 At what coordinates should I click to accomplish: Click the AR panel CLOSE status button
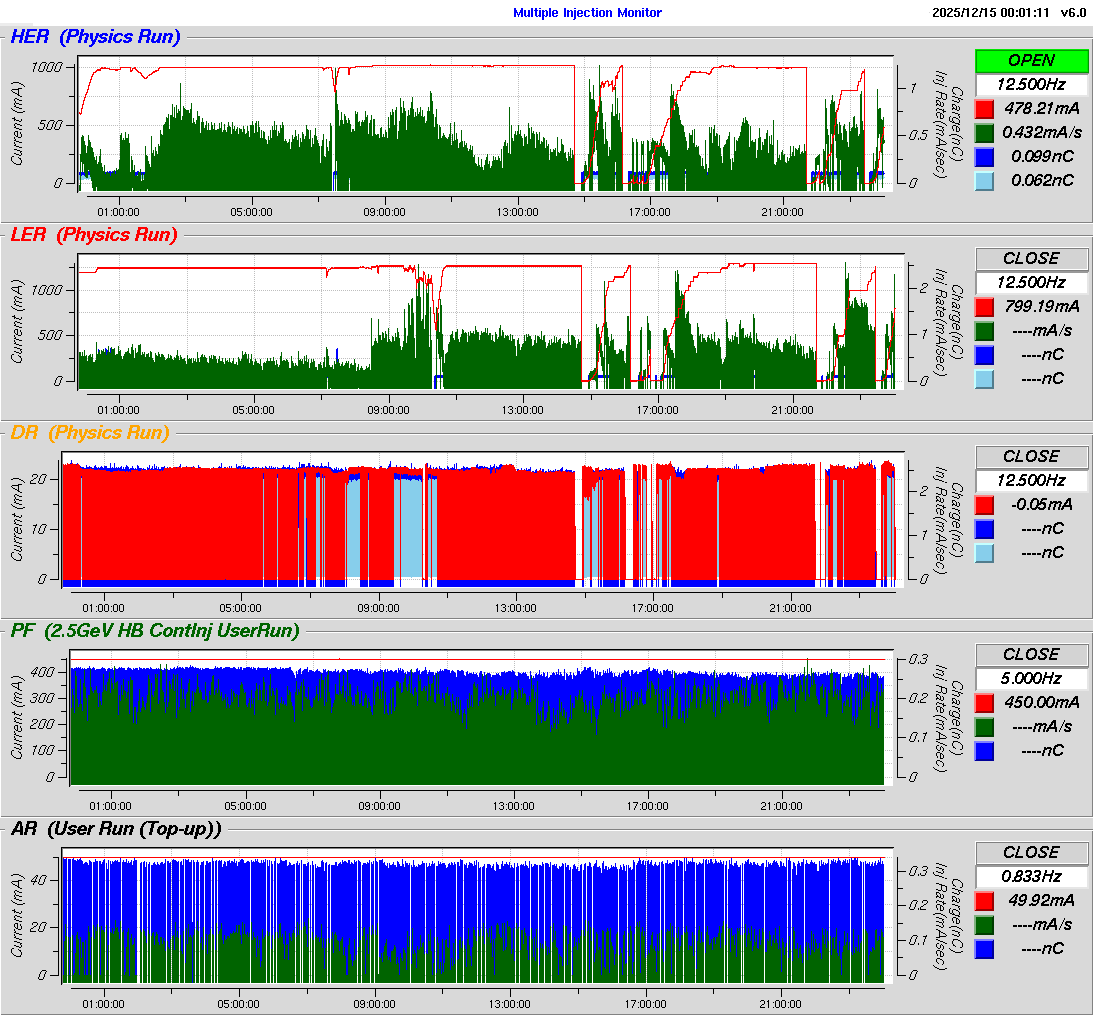tap(1031, 853)
